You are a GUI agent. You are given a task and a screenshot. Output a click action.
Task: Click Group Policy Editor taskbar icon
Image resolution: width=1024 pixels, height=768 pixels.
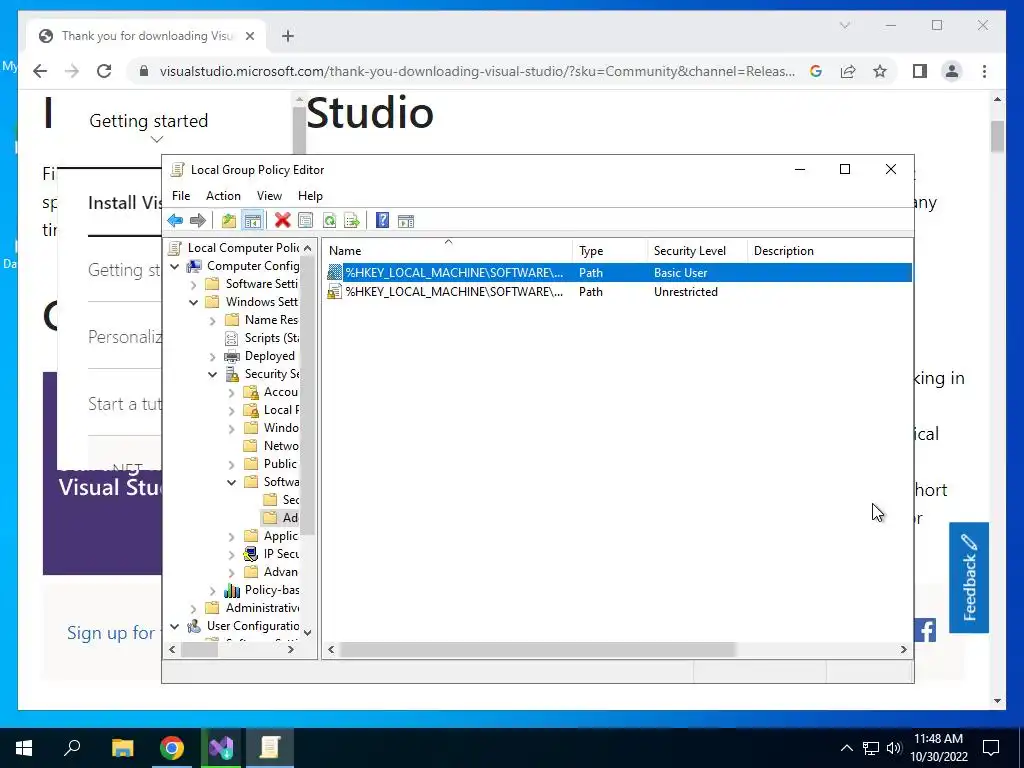[270, 748]
